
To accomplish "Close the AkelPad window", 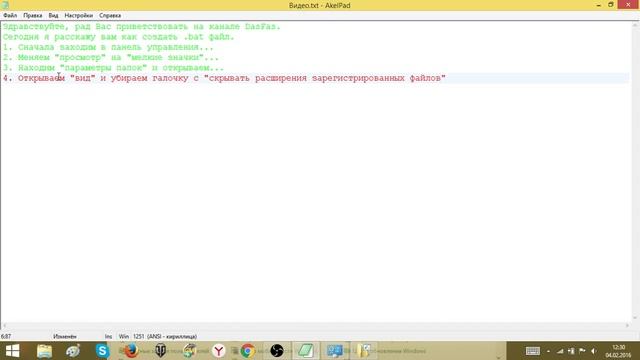I will coord(628,5).
